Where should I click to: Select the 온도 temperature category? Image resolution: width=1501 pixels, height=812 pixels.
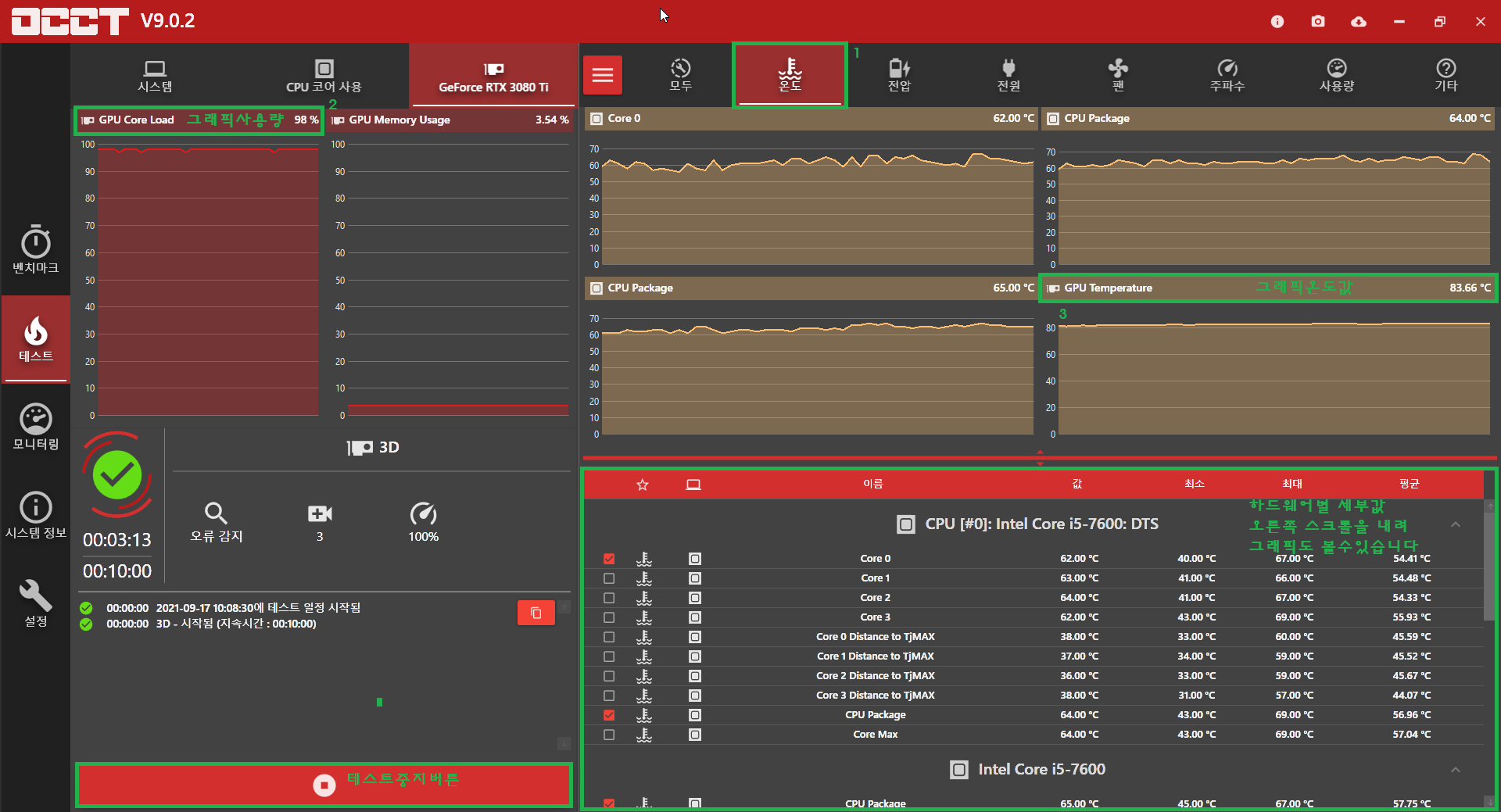790,75
